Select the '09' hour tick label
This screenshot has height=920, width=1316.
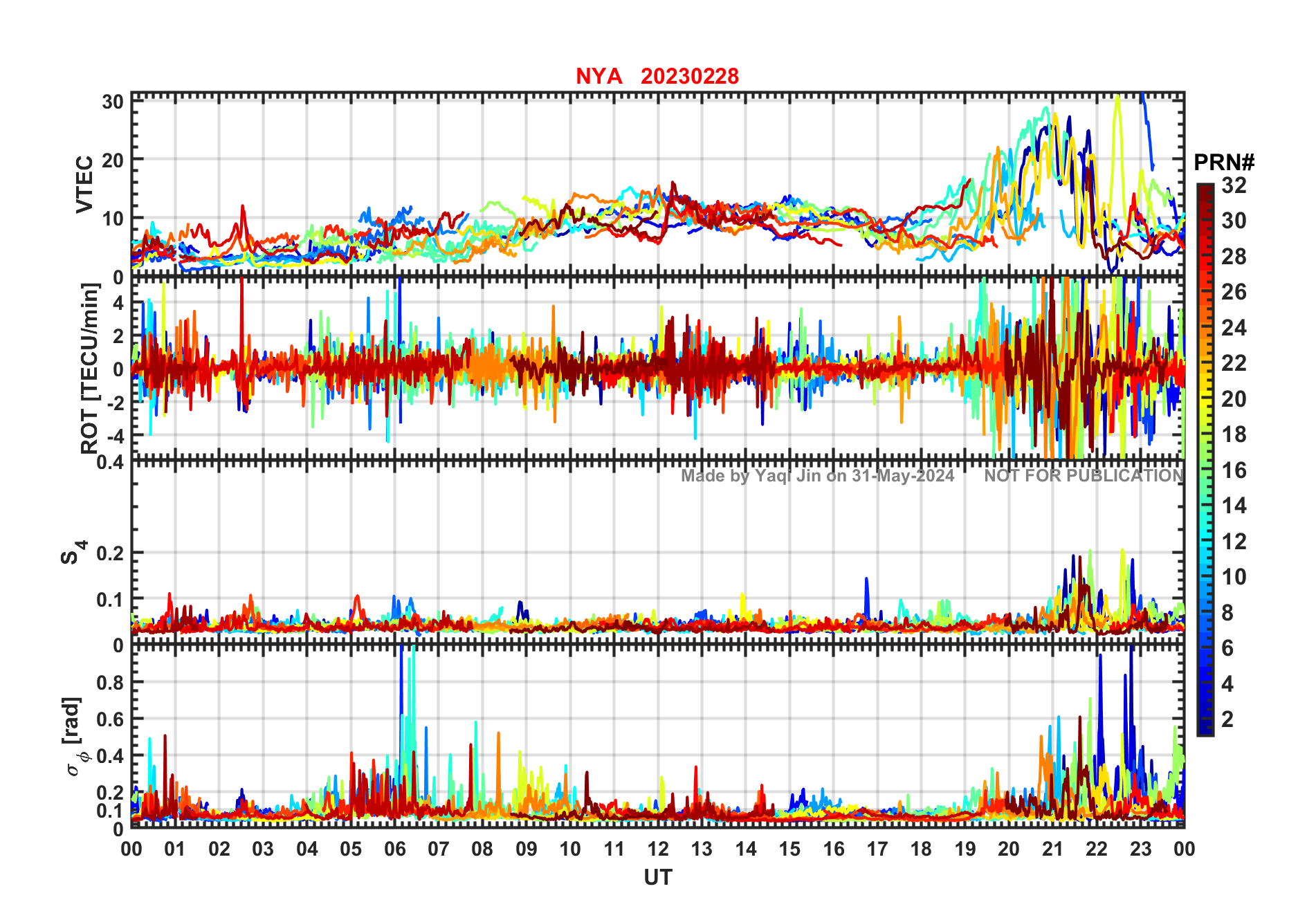coord(527,849)
